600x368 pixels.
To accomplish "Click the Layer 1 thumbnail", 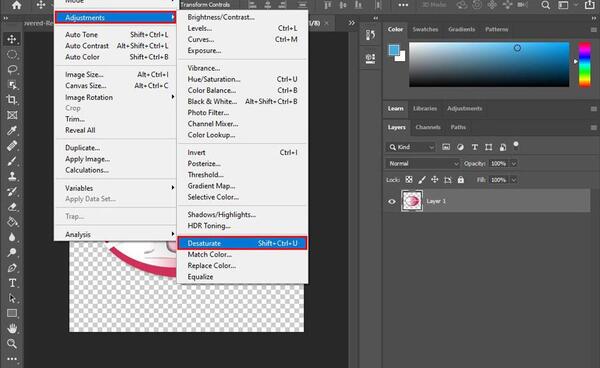I will [412, 201].
